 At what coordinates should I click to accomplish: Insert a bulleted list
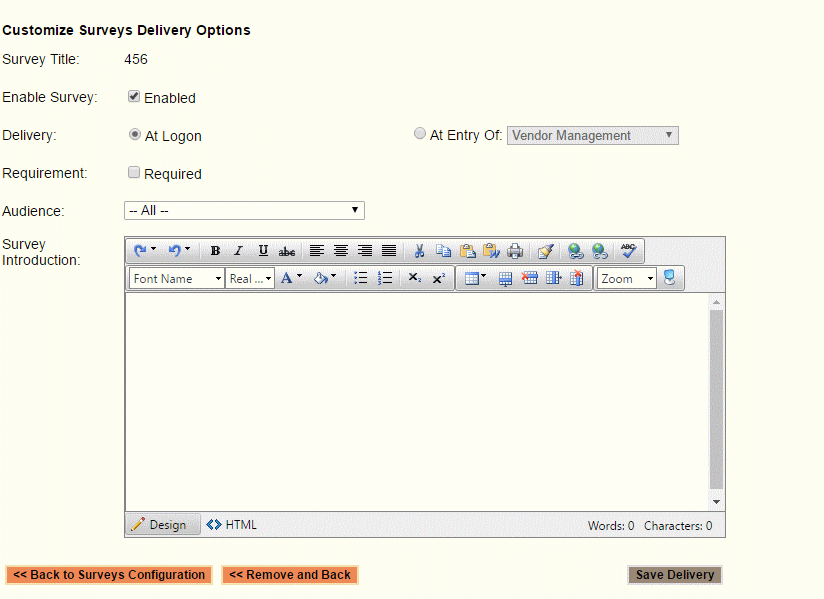click(361, 279)
